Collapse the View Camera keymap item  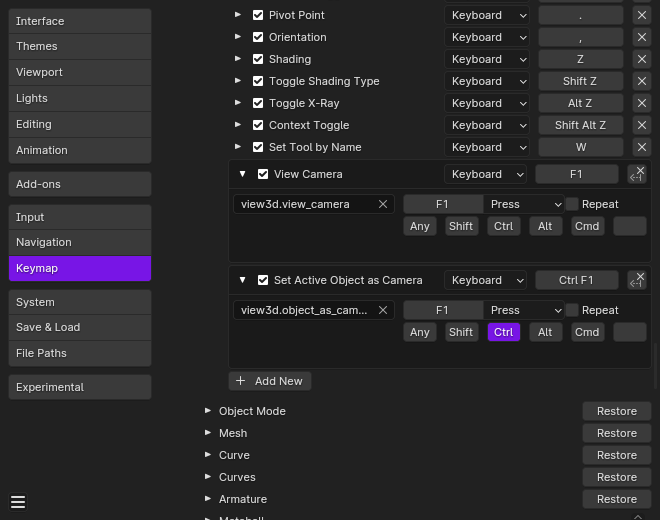242,173
